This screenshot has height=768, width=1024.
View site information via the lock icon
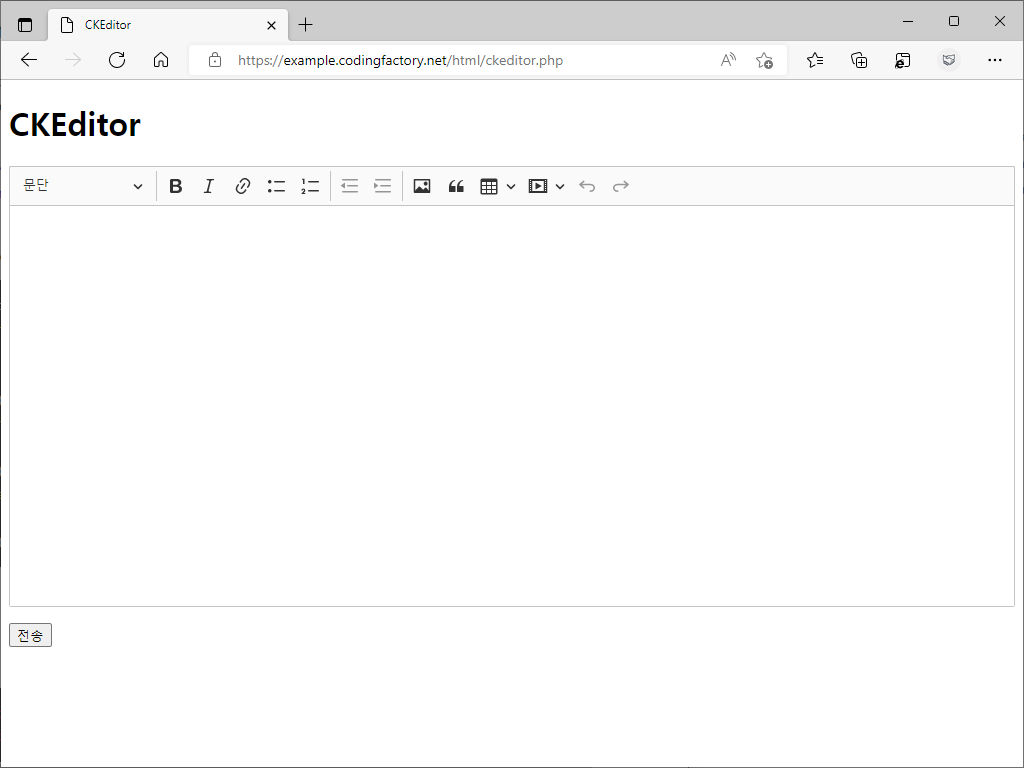[x=214, y=60]
